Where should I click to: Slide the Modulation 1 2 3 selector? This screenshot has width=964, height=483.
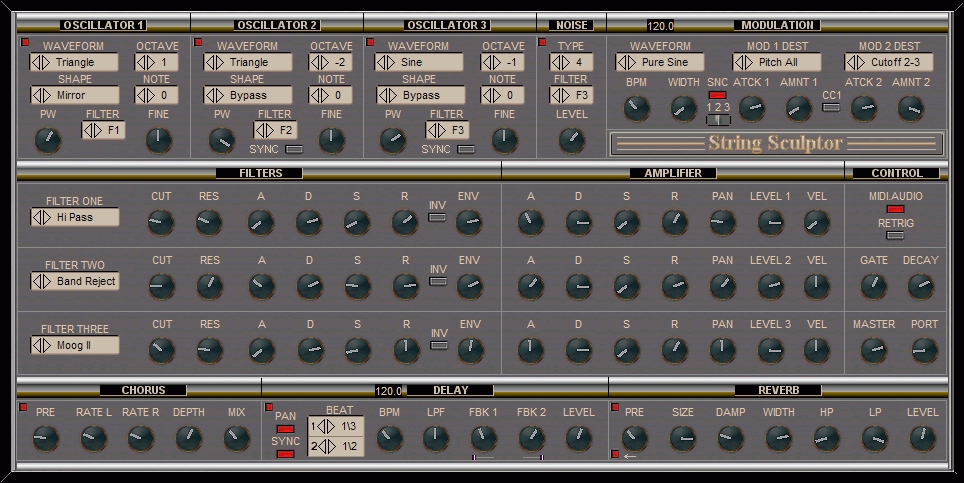(x=717, y=119)
